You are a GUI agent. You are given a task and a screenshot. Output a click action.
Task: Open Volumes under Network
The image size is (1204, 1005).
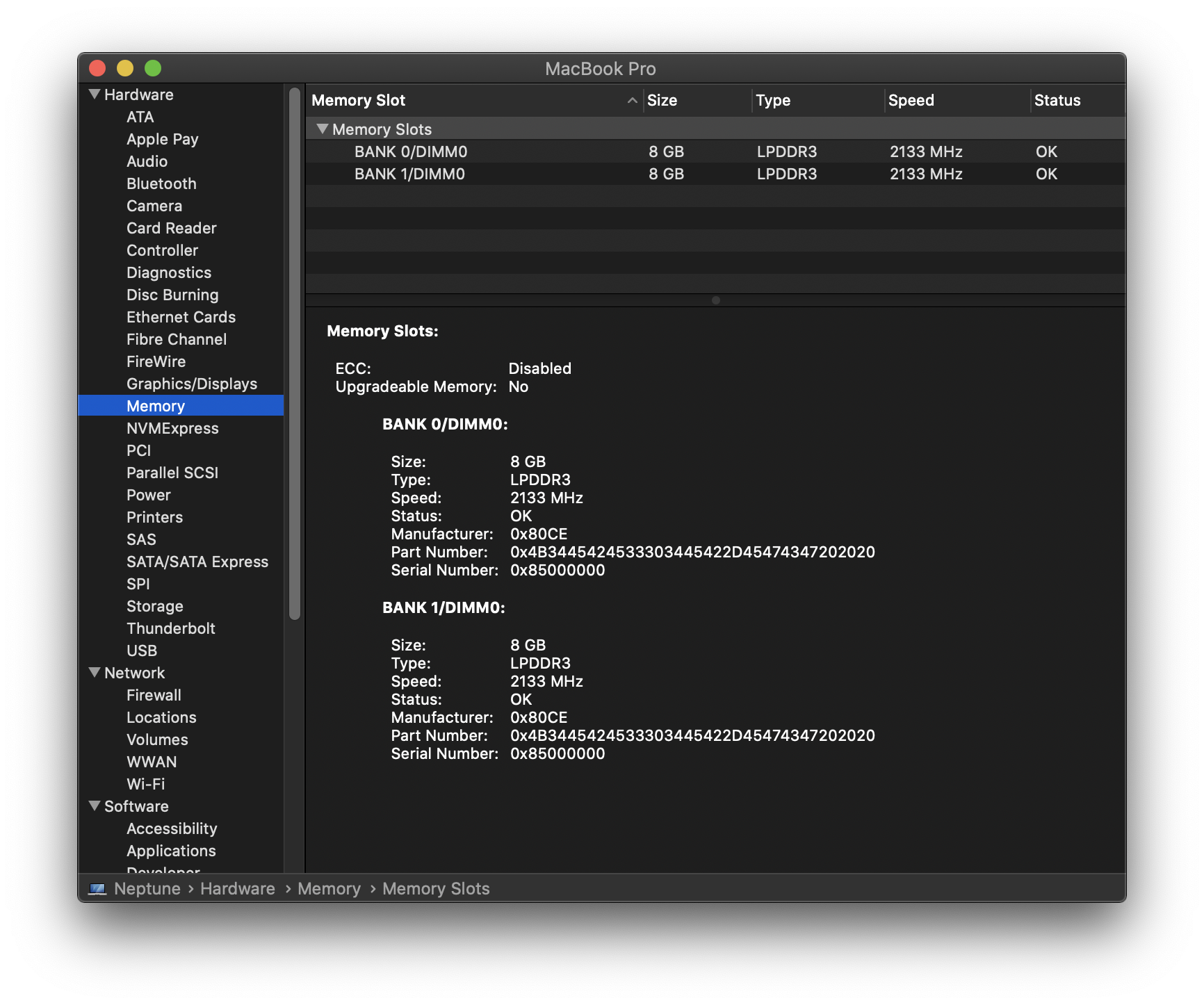coord(157,740)
